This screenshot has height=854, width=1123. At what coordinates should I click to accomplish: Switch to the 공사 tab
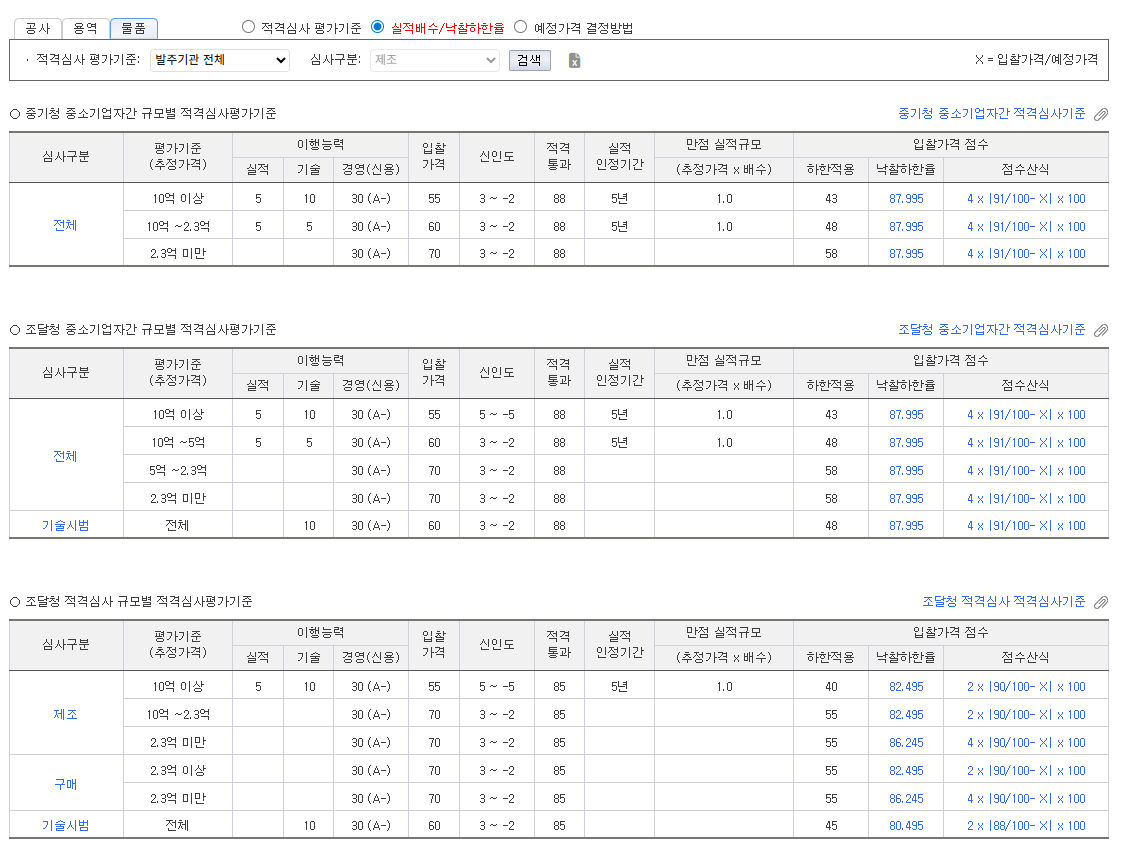tap(38, 29)
